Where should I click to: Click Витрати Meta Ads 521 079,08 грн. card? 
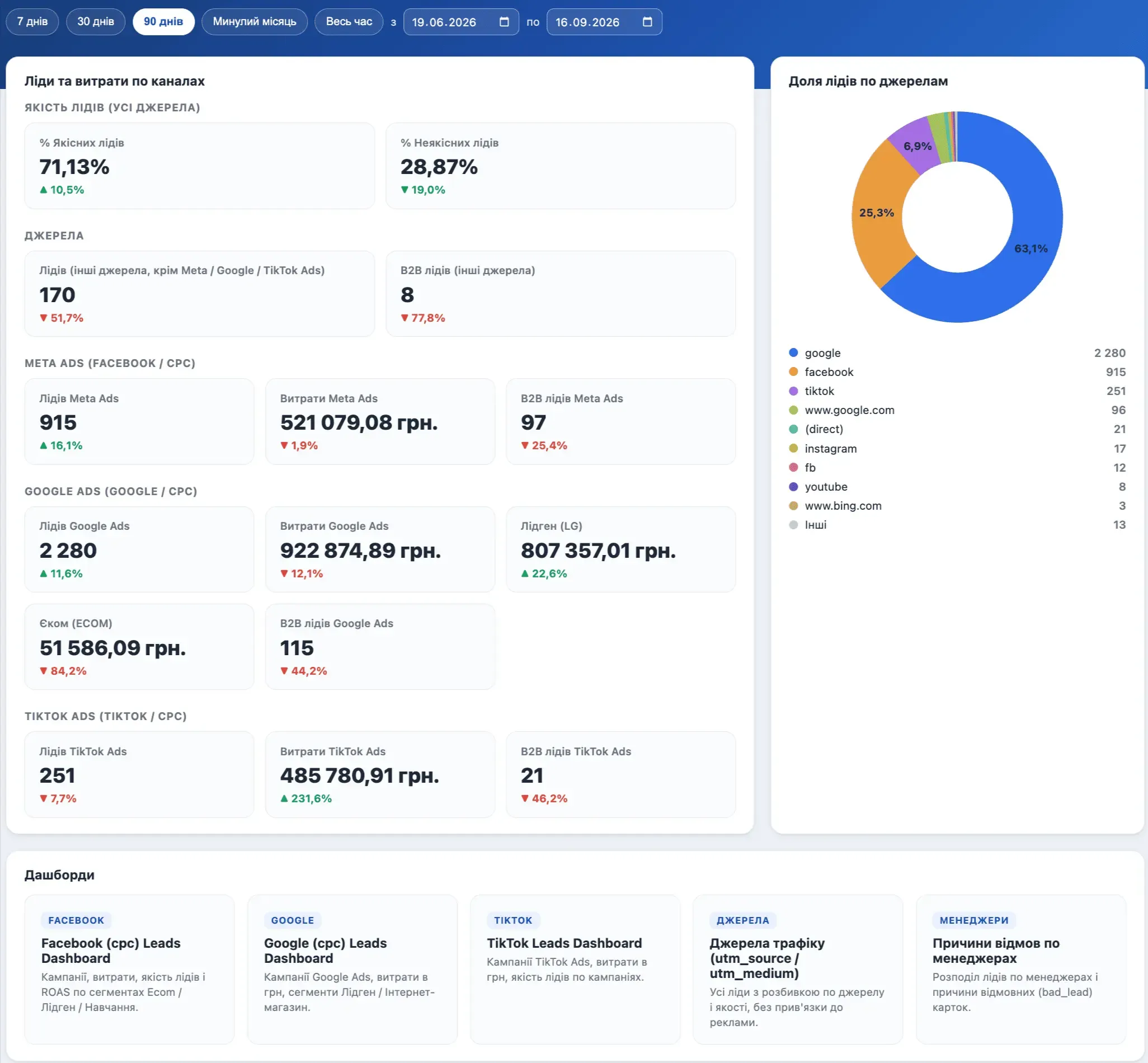pos(380,421)
